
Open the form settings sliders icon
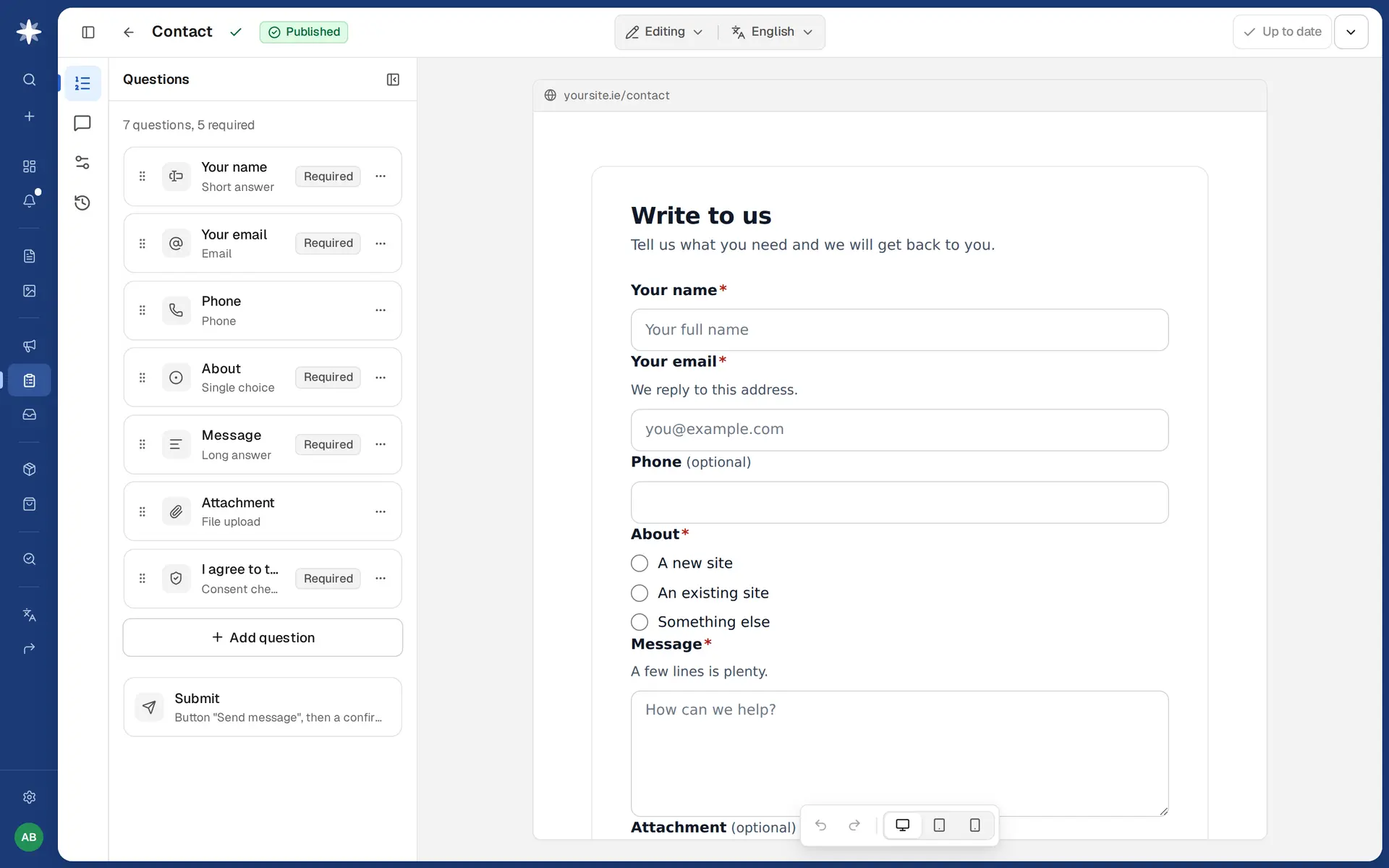(x=82, y=163)
